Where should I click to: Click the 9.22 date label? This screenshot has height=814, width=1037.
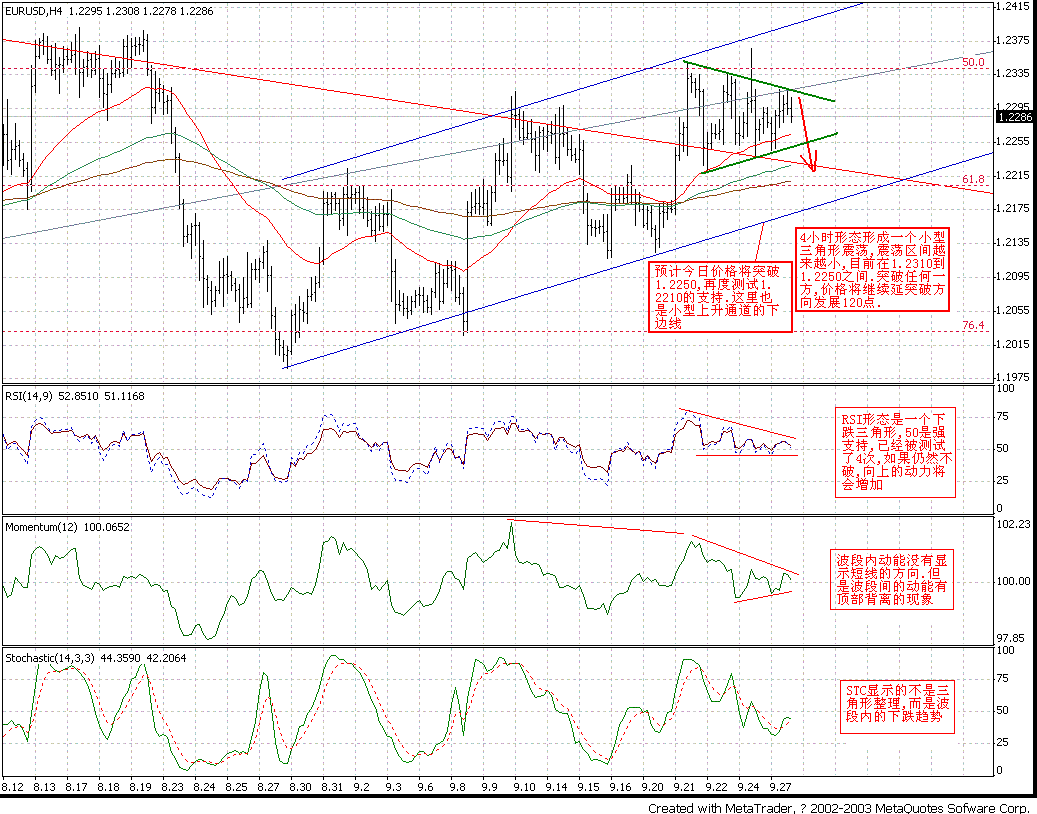click(x=716, y=786)
